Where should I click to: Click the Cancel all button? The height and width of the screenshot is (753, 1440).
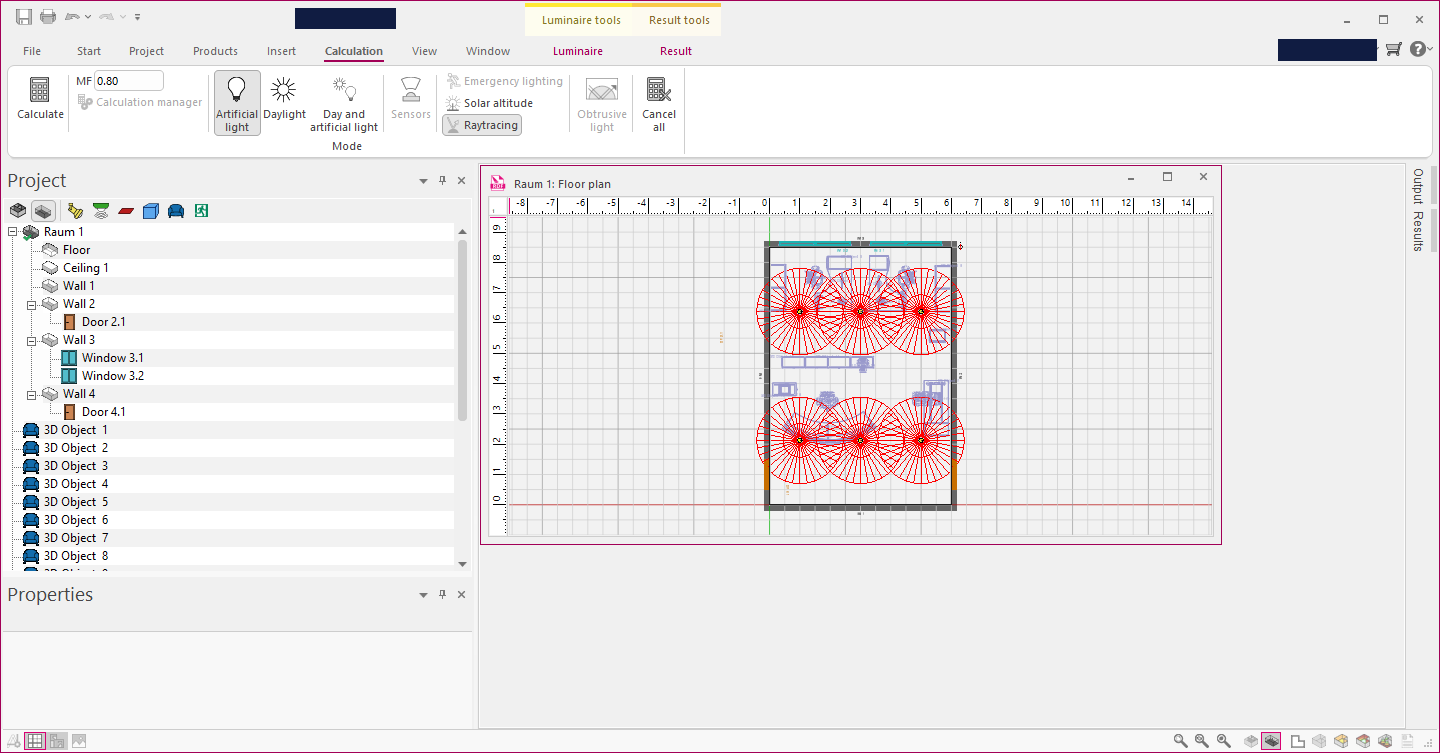click(x=659, y=103)
